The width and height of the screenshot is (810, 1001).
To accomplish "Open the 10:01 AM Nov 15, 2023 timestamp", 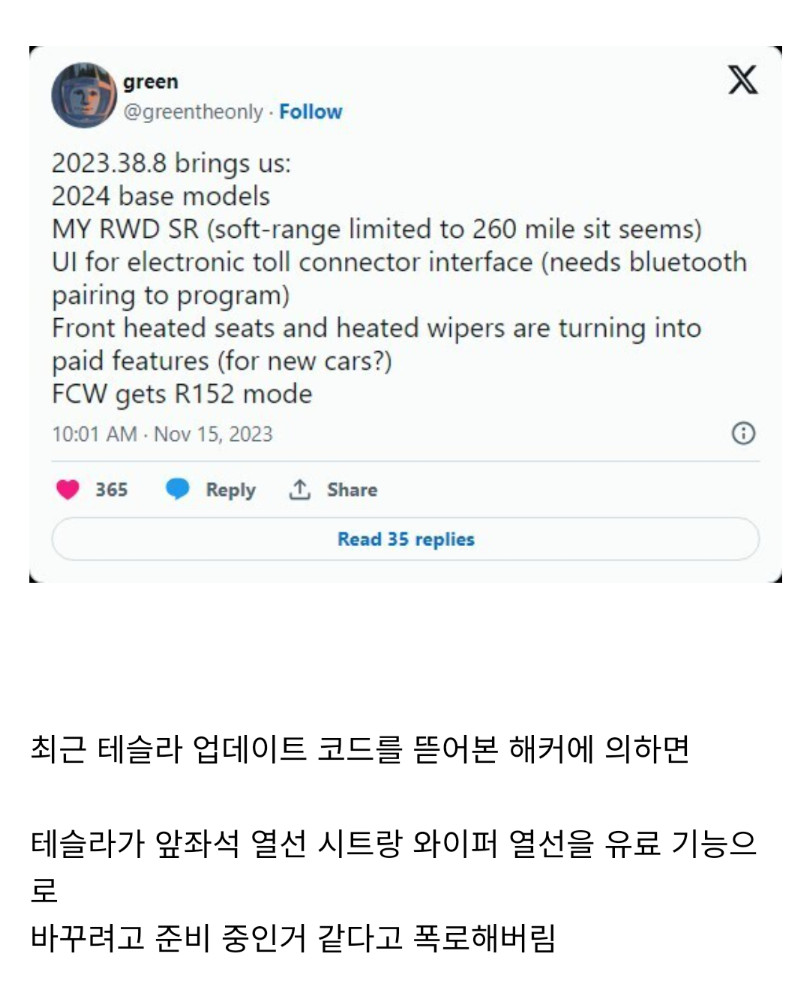I will point(162,434).
